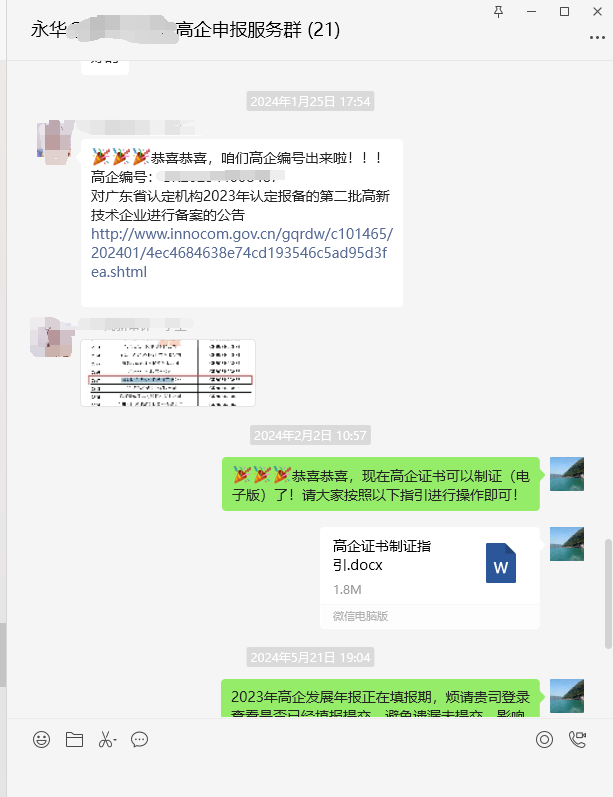Click the message typing area
Viewport: 613px width, 797px height.
(x=310, y=775)
